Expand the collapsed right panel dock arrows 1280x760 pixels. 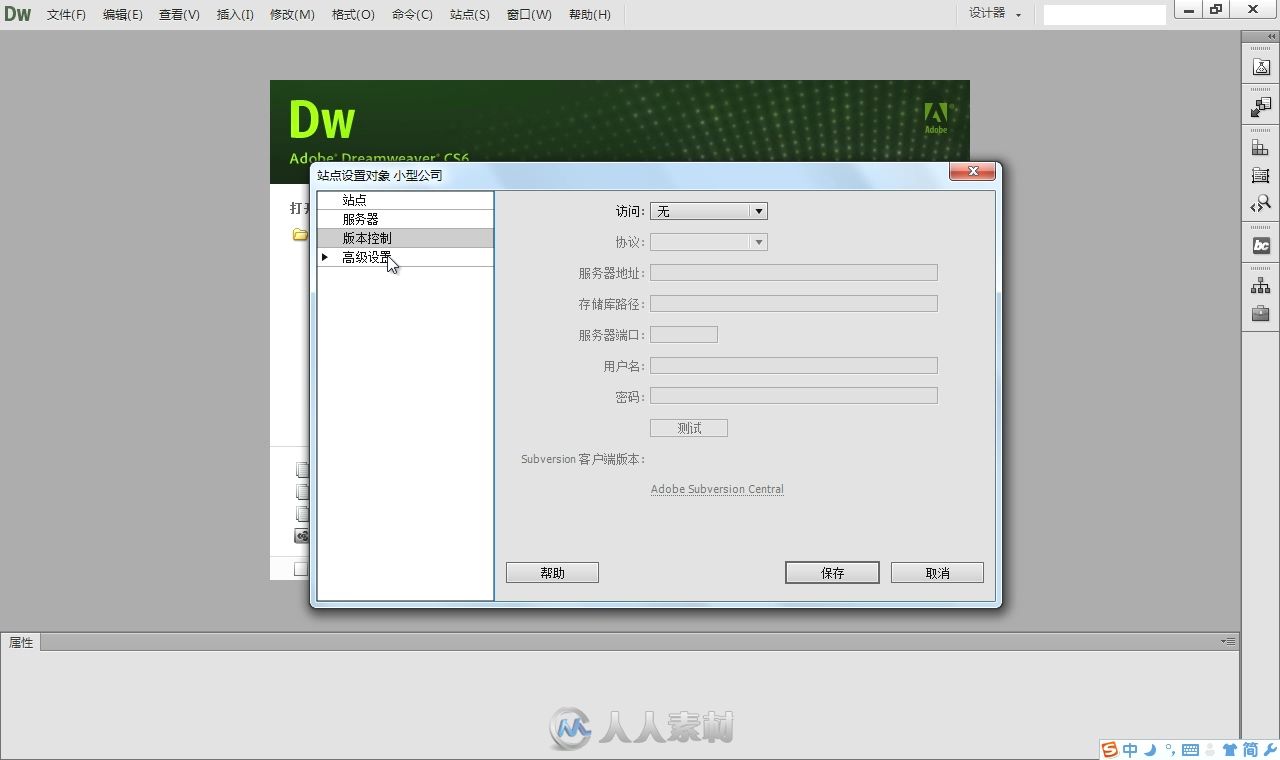click(1271, 36)
